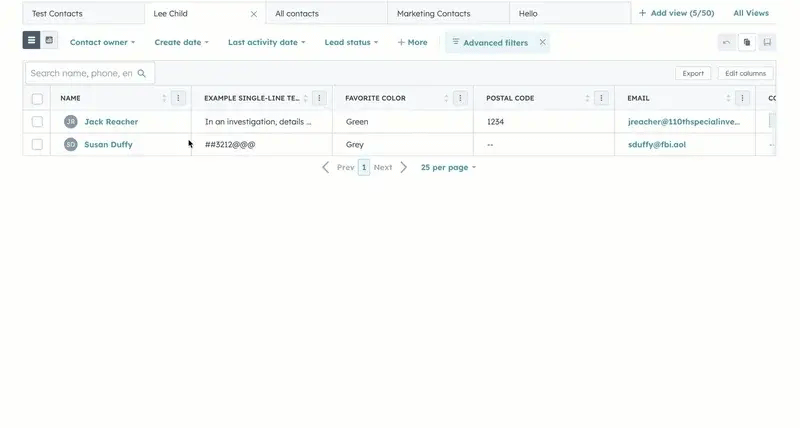
Task: Open the Lead status filter dropdown
Action: pyautogui.click(x=351, y=42)
